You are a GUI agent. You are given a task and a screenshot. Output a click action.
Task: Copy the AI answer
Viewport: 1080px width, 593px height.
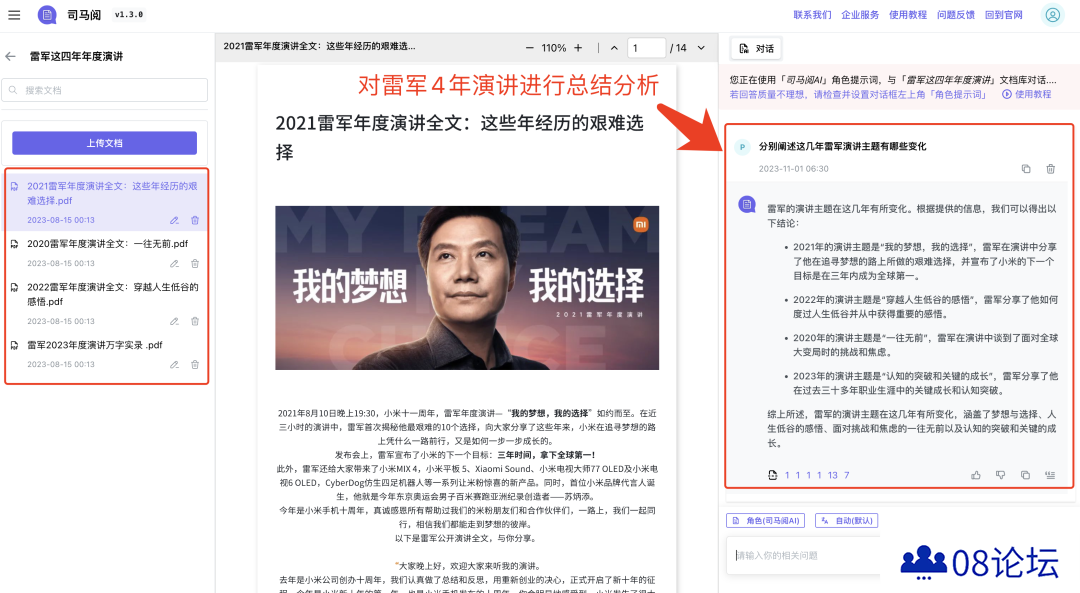1026,475
